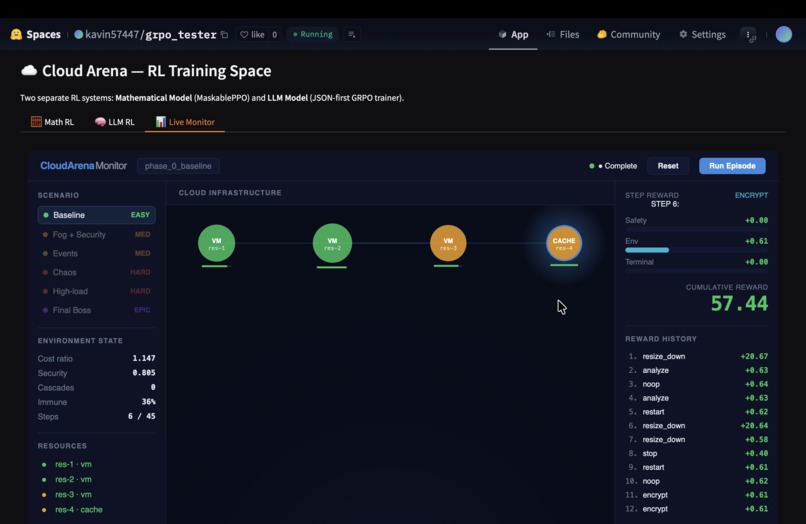The image size is (806, 524).
Task: Click reward history row 3 noop
Action: click(698, 384)
